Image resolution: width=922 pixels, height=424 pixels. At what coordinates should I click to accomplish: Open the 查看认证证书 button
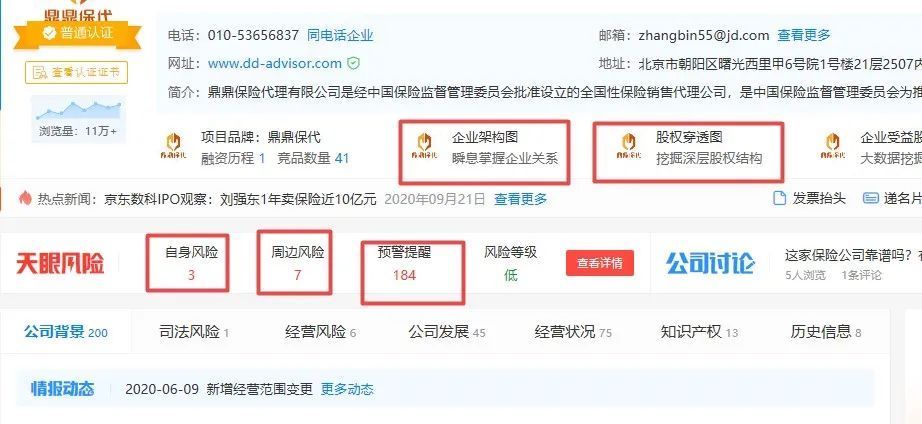point(76,72)
